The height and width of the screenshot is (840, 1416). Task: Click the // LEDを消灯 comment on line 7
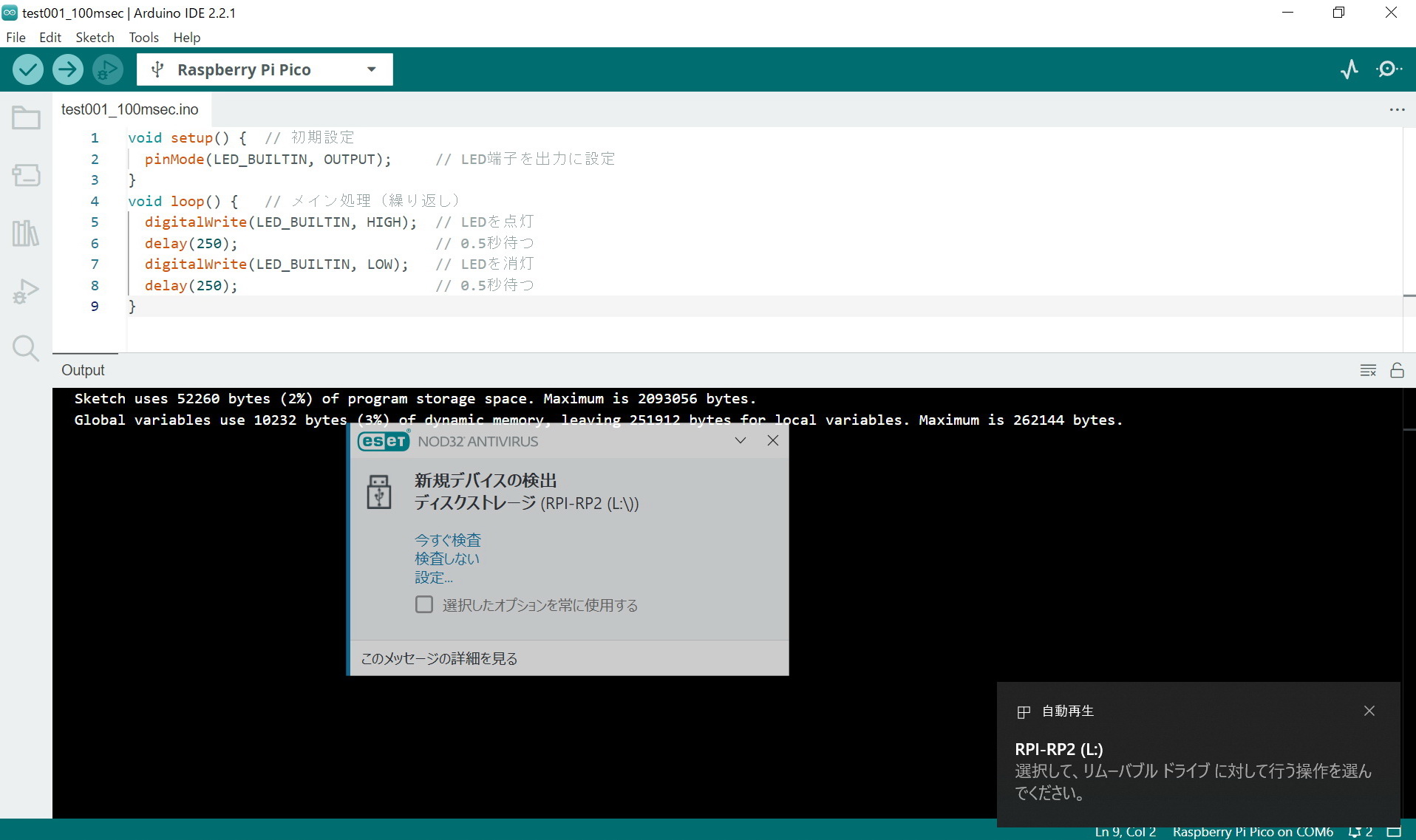click(x=485, y=264)
